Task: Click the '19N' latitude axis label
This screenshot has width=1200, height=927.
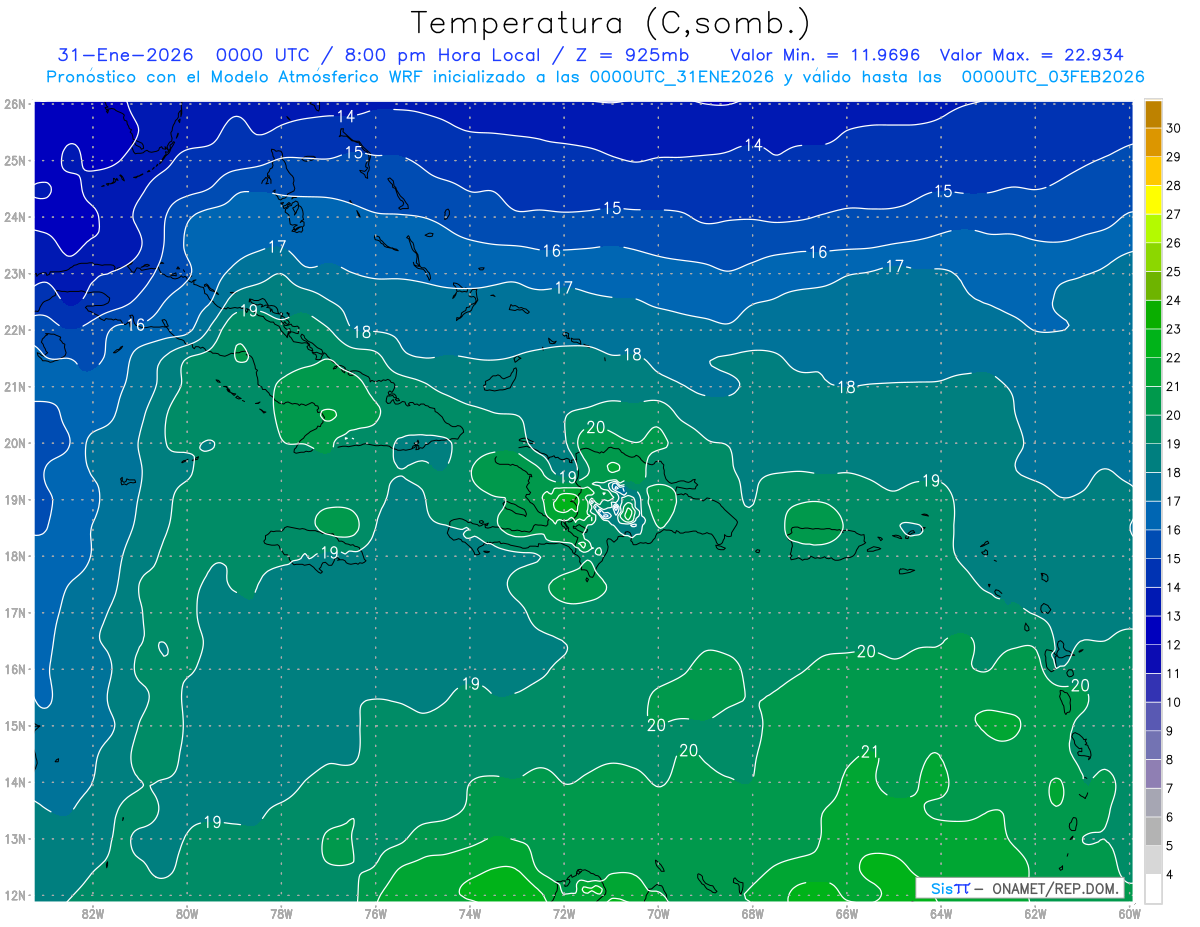Action: point(15,499)
